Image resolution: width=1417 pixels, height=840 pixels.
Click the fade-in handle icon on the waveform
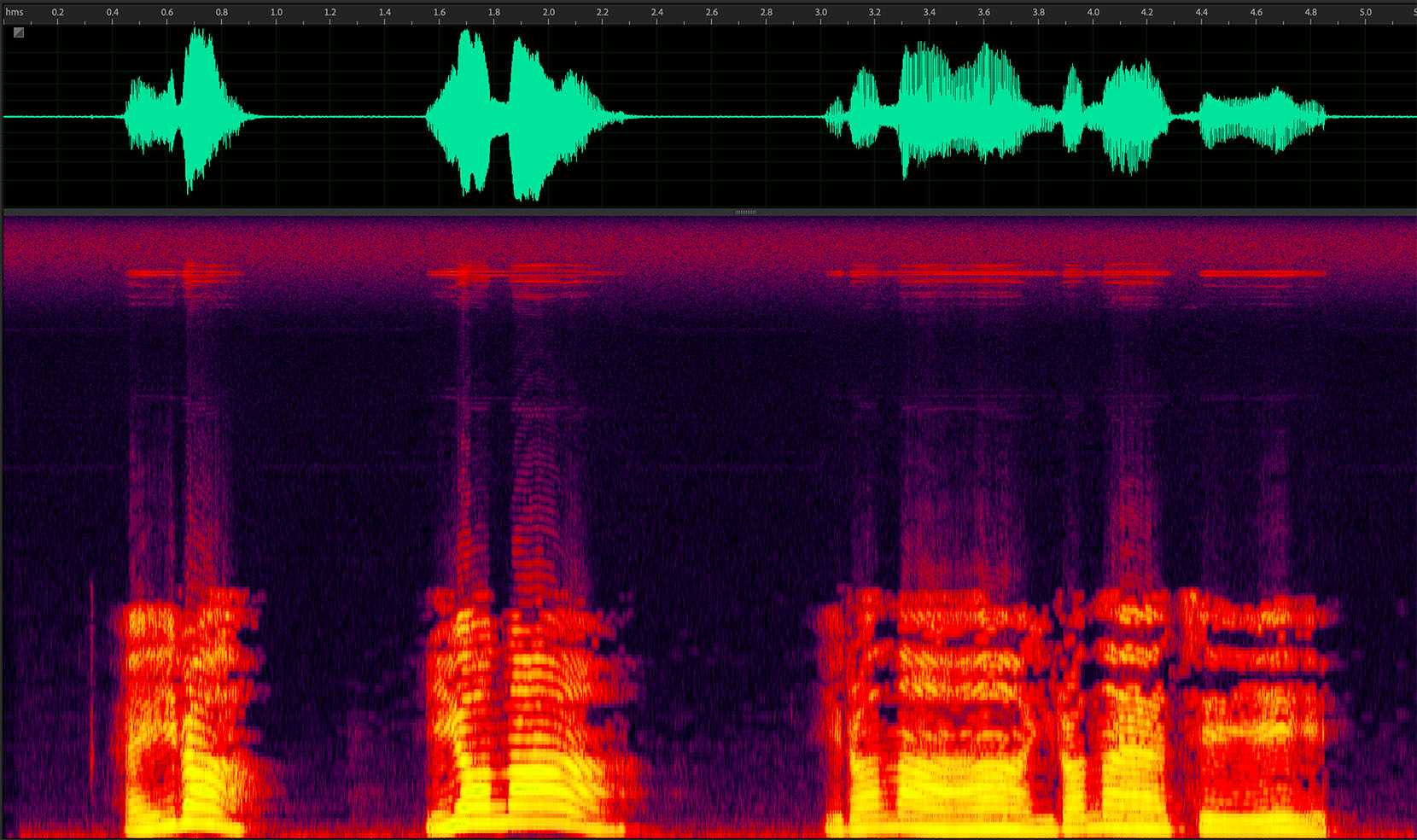click(x=19, y=33)
